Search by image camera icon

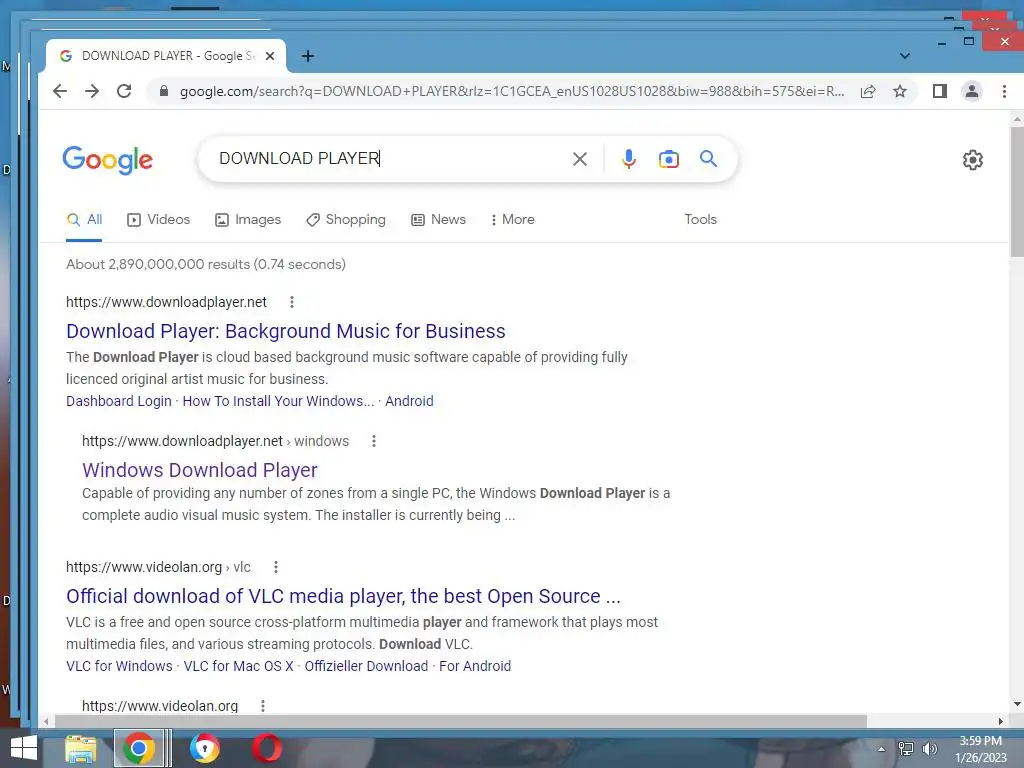coord(669,159)
